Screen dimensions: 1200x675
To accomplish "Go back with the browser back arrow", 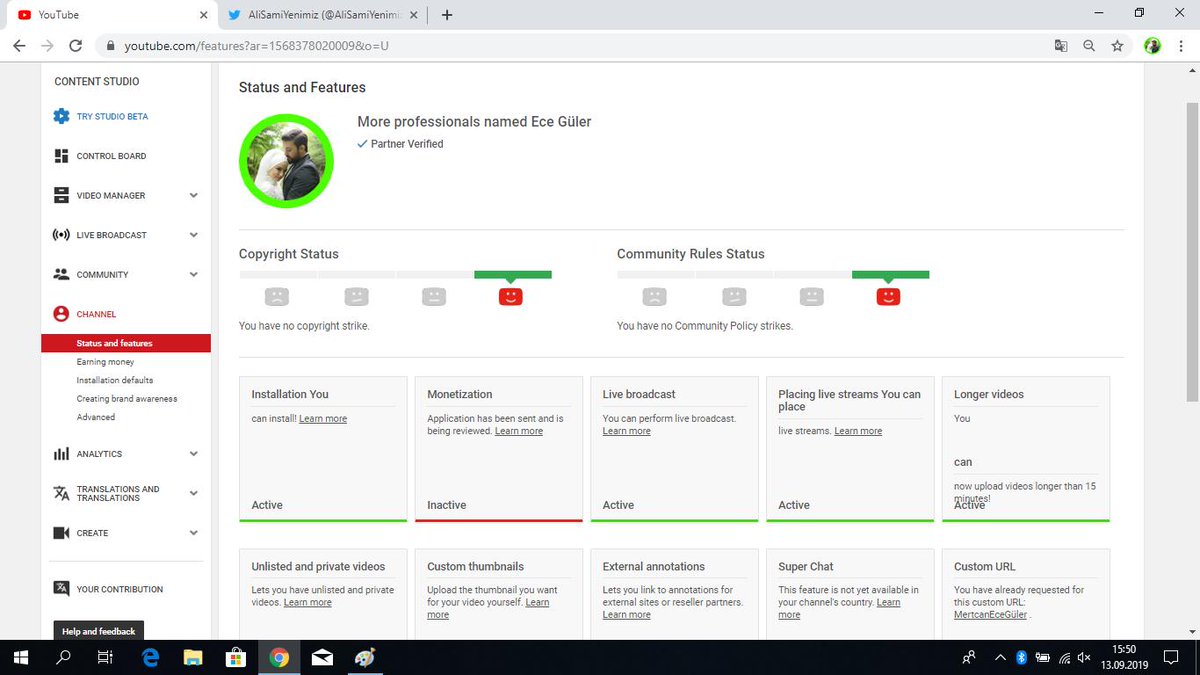I will click(19, 46).
